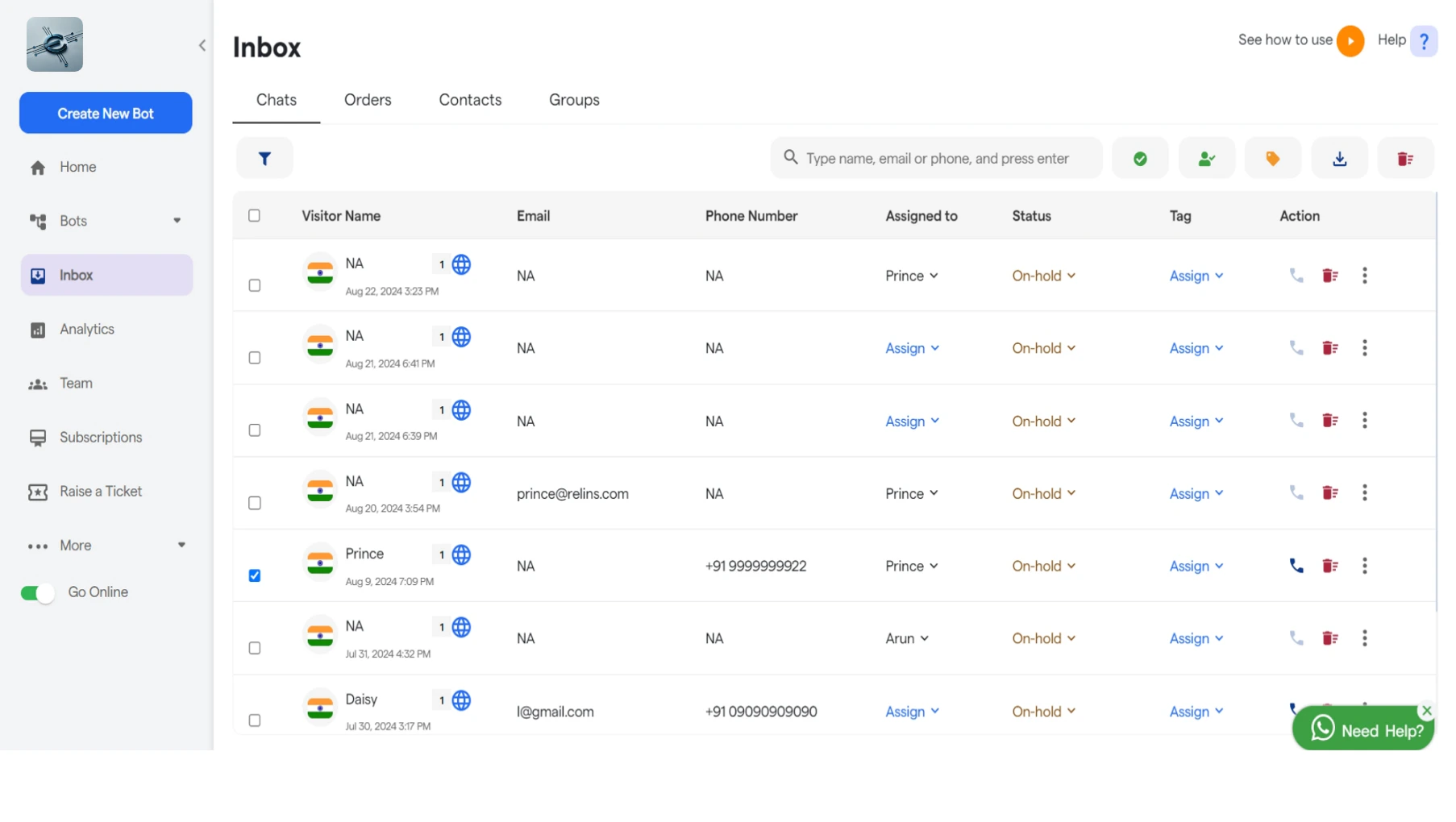Image resolution: width=1456 pixels, height=822 pixels.
Task: Open more options for Aug 22 3:23 PM chat
Action: point(1365,276)
